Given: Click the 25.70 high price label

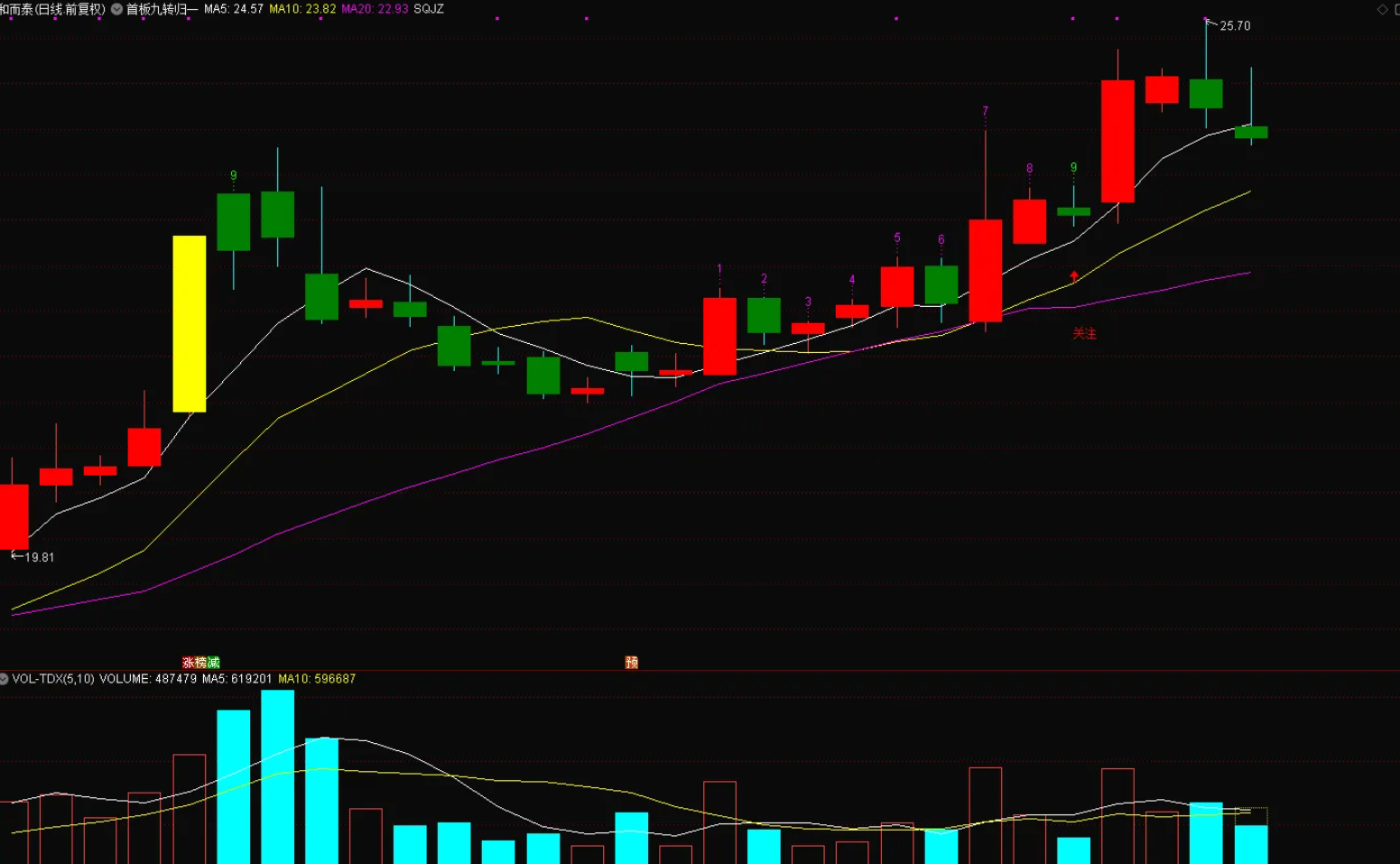Looking at the screenshot, I should point(1235,26).
